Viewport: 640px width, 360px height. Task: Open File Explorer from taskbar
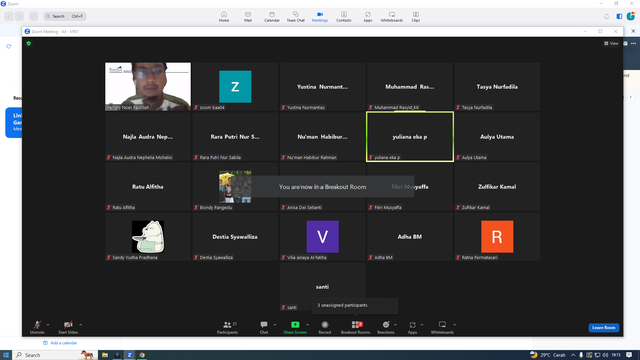[x=105, y=355]
